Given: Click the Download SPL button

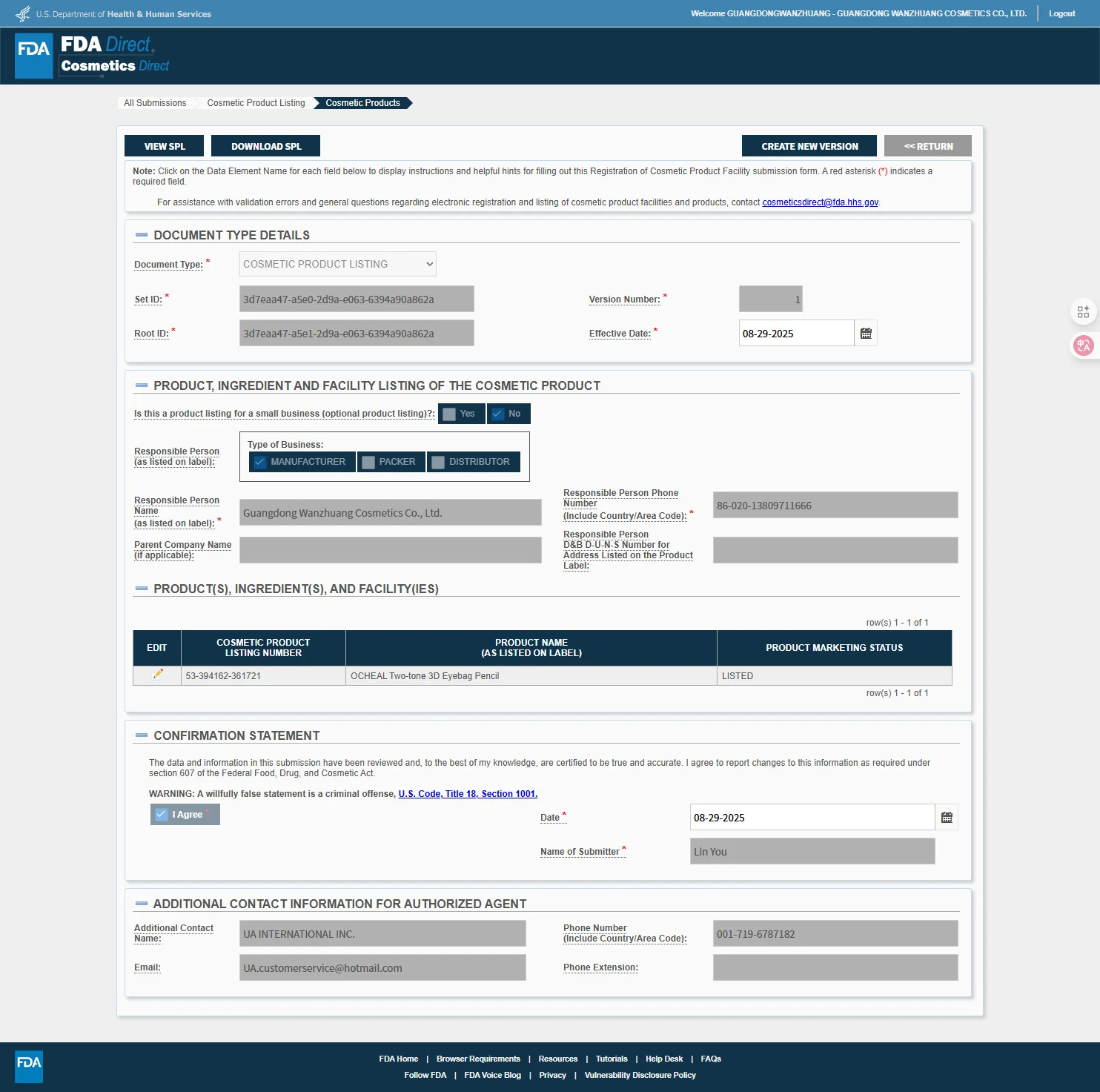Looking at the screenshot, I should (266, 146).
